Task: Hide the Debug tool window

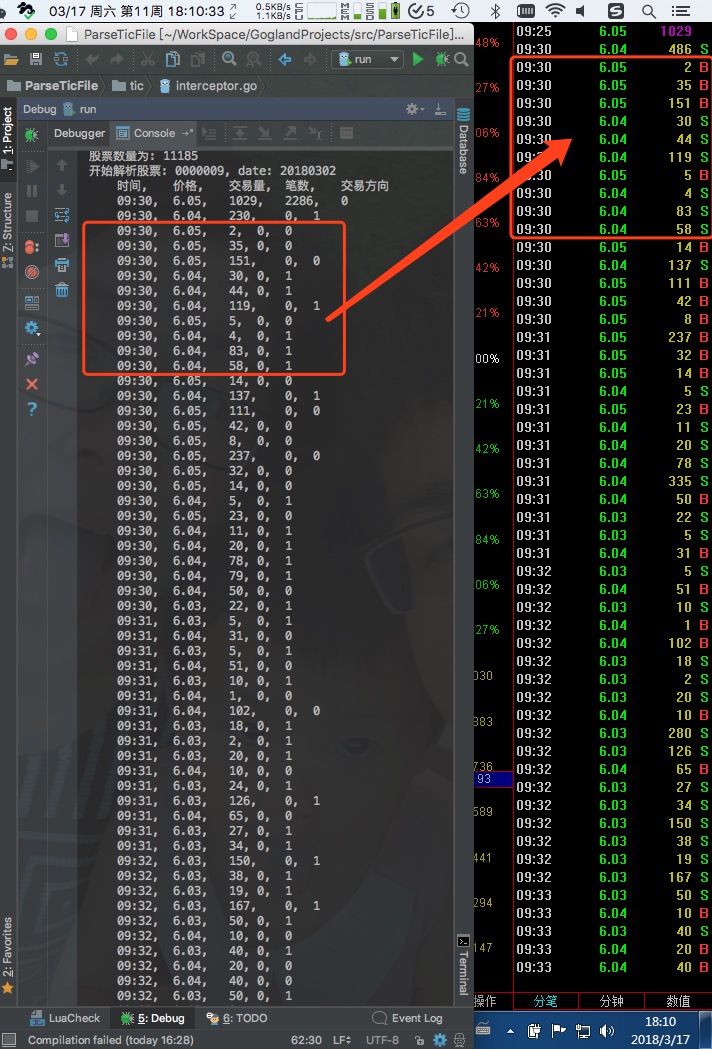Action: 440,109
